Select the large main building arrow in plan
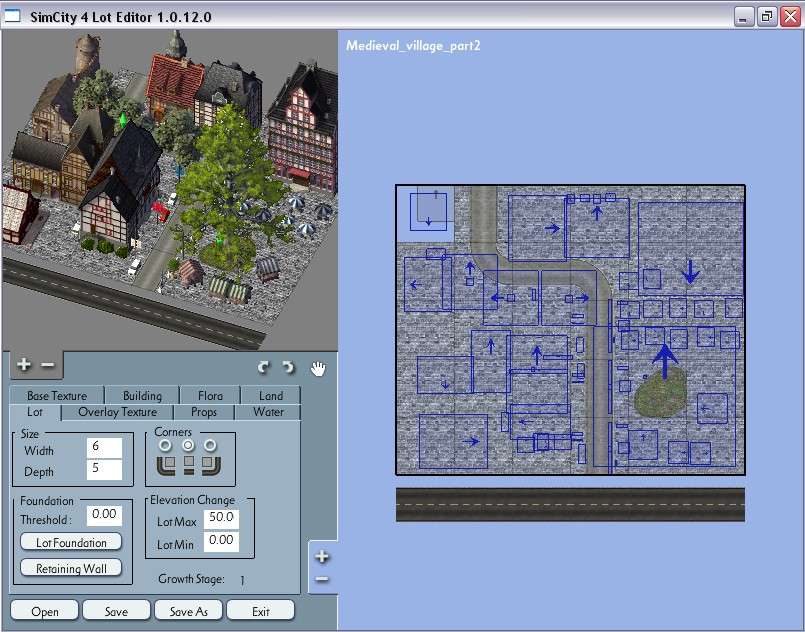Image resolution: width=805 pixels, height=632 pixels. pyautogui.click(x=665, y=362)
